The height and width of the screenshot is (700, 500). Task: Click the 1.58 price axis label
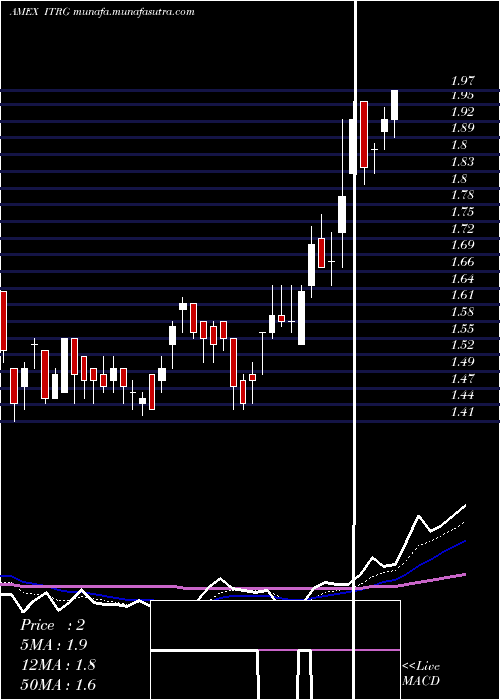462,312
